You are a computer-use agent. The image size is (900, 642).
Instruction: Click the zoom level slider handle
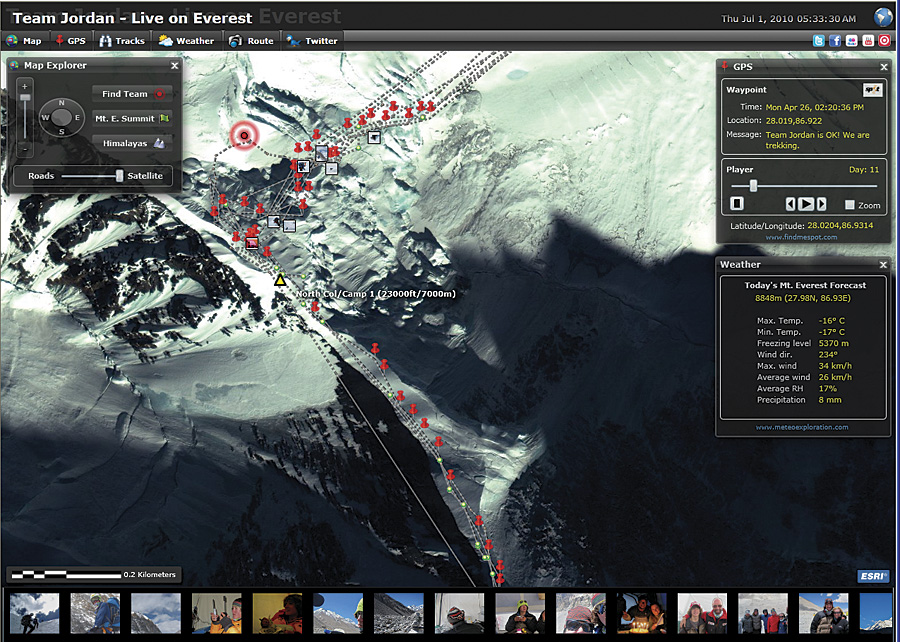click(x=25, y=98)
